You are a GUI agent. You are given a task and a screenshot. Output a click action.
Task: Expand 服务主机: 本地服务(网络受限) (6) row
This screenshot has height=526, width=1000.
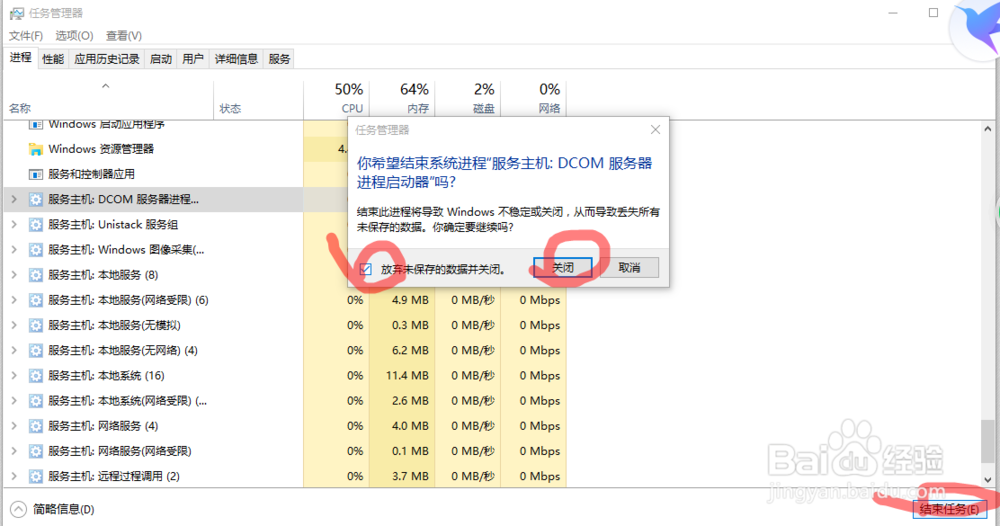coord(14,300)
